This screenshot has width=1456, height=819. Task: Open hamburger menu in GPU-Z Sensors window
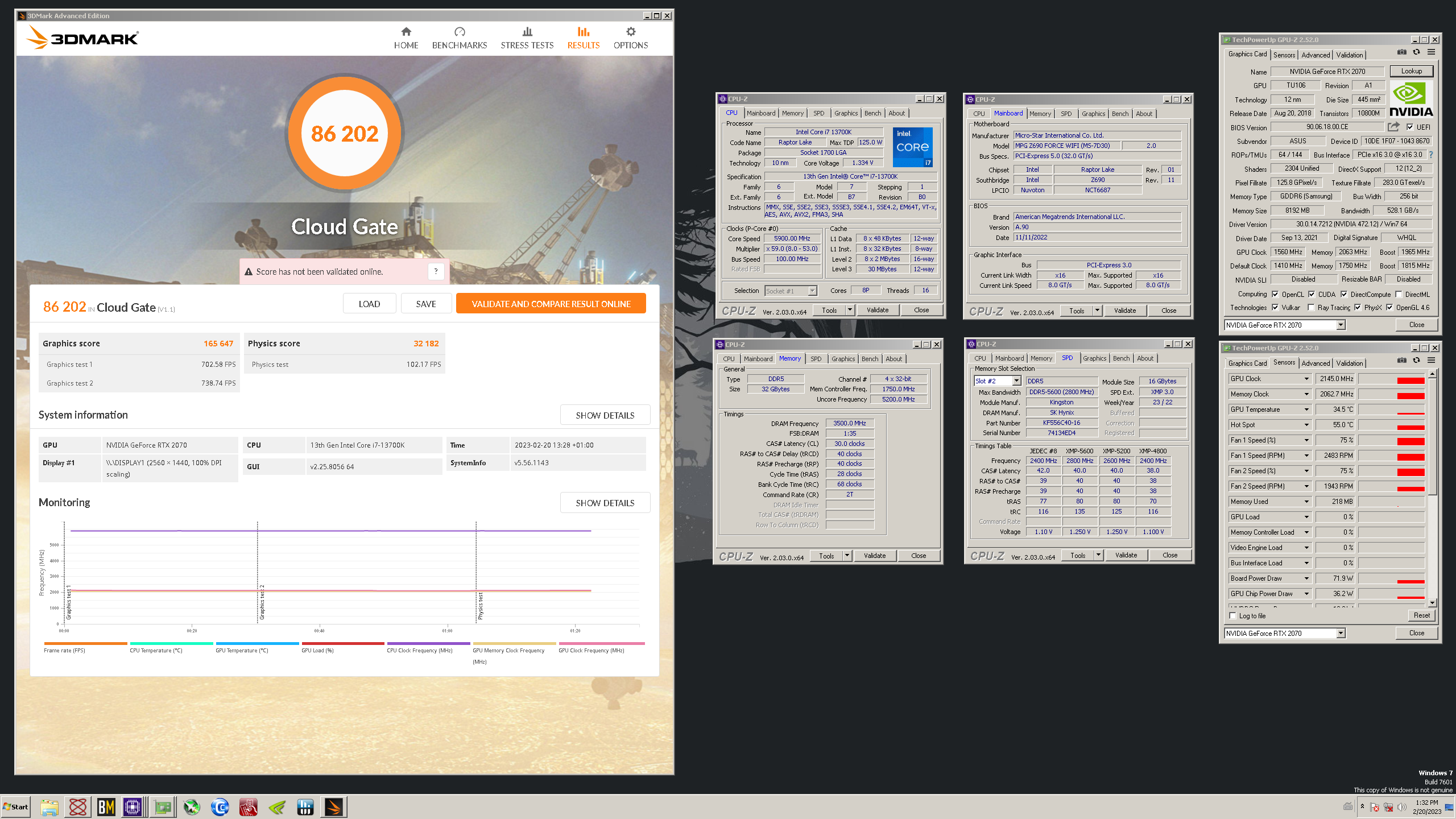[x=1431, y=361]
